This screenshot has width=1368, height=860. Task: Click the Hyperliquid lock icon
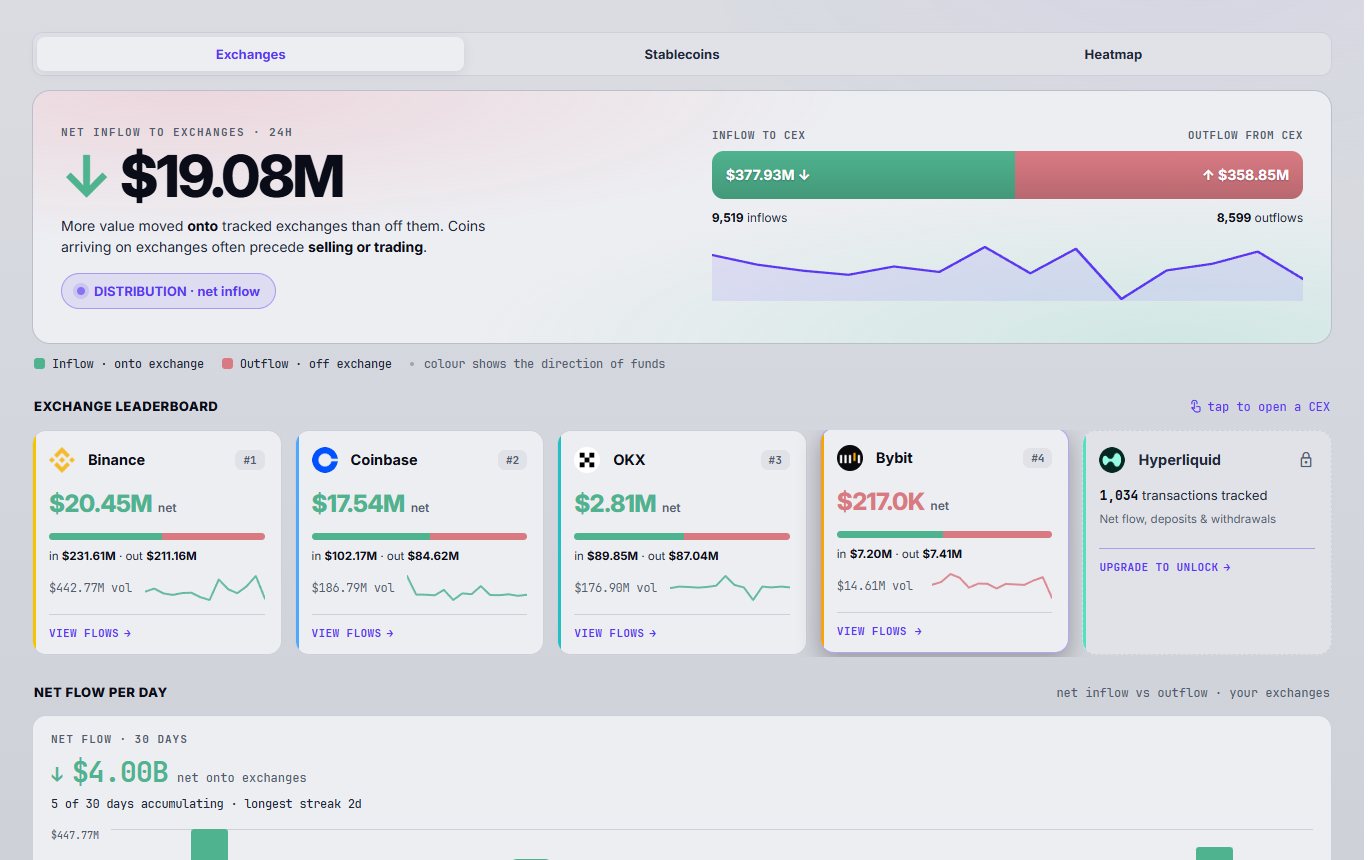point(1305,460)
